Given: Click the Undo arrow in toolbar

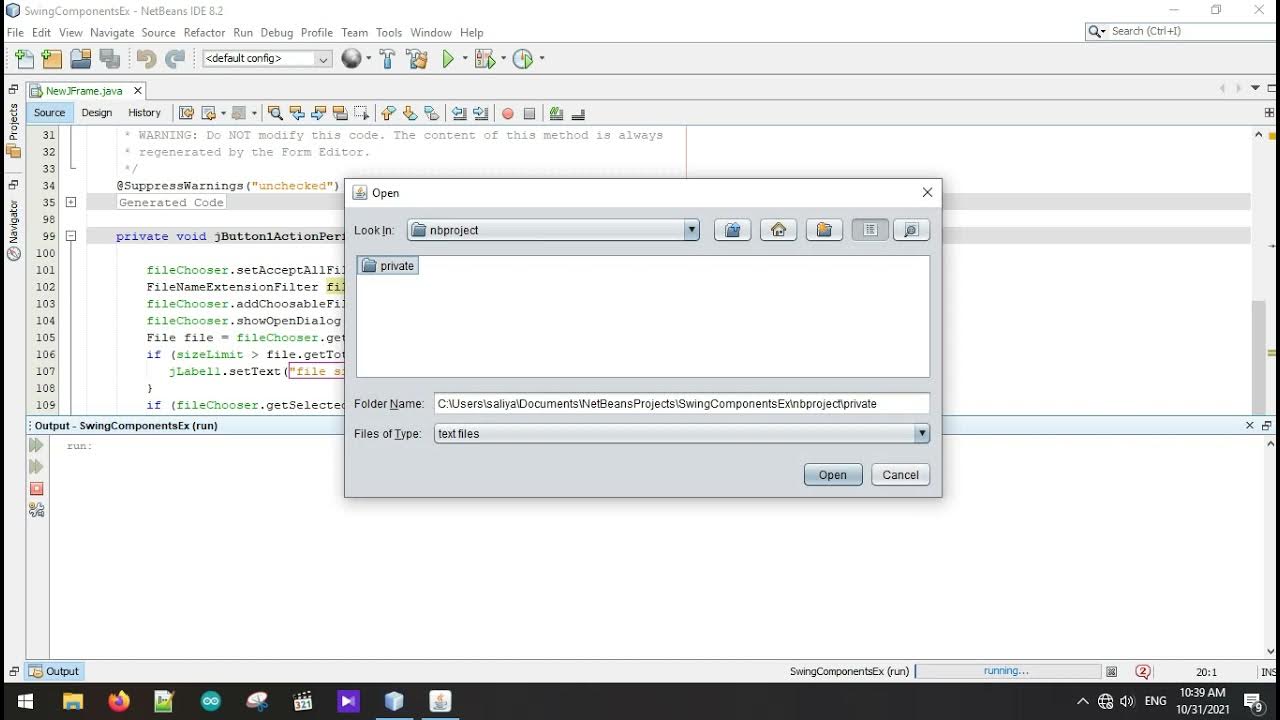Looking at the screenshot, I should (x=146, y=59).
